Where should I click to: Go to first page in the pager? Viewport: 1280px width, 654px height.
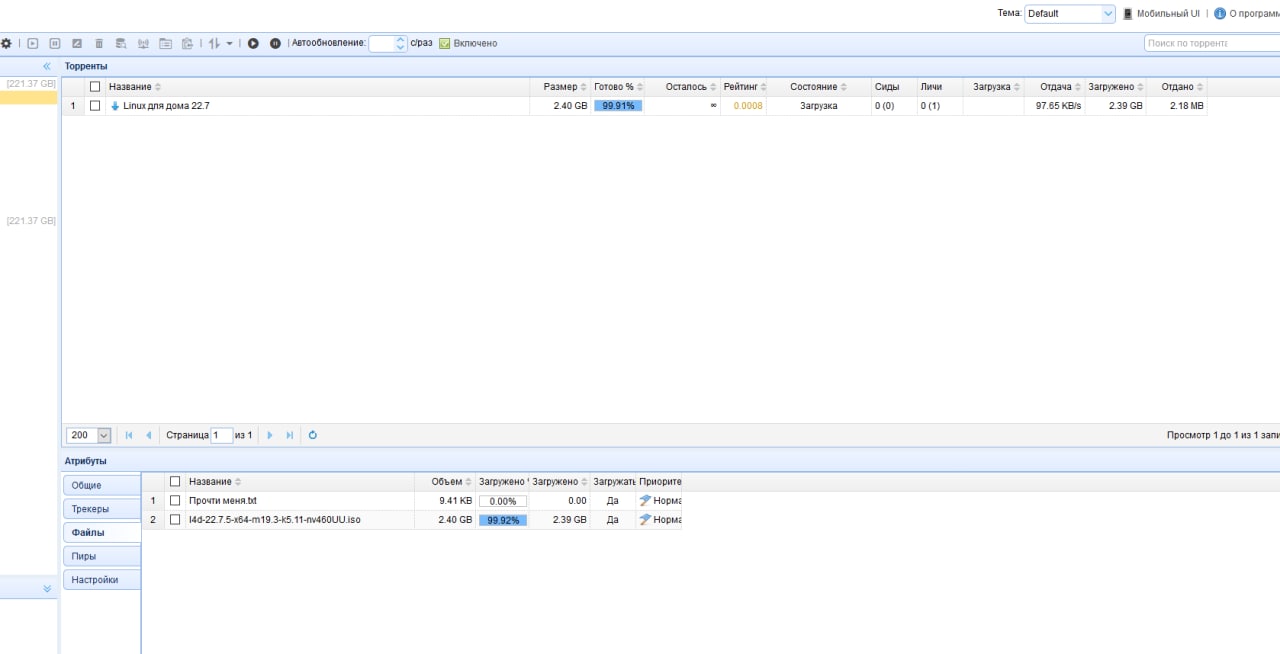coord(129,435)
